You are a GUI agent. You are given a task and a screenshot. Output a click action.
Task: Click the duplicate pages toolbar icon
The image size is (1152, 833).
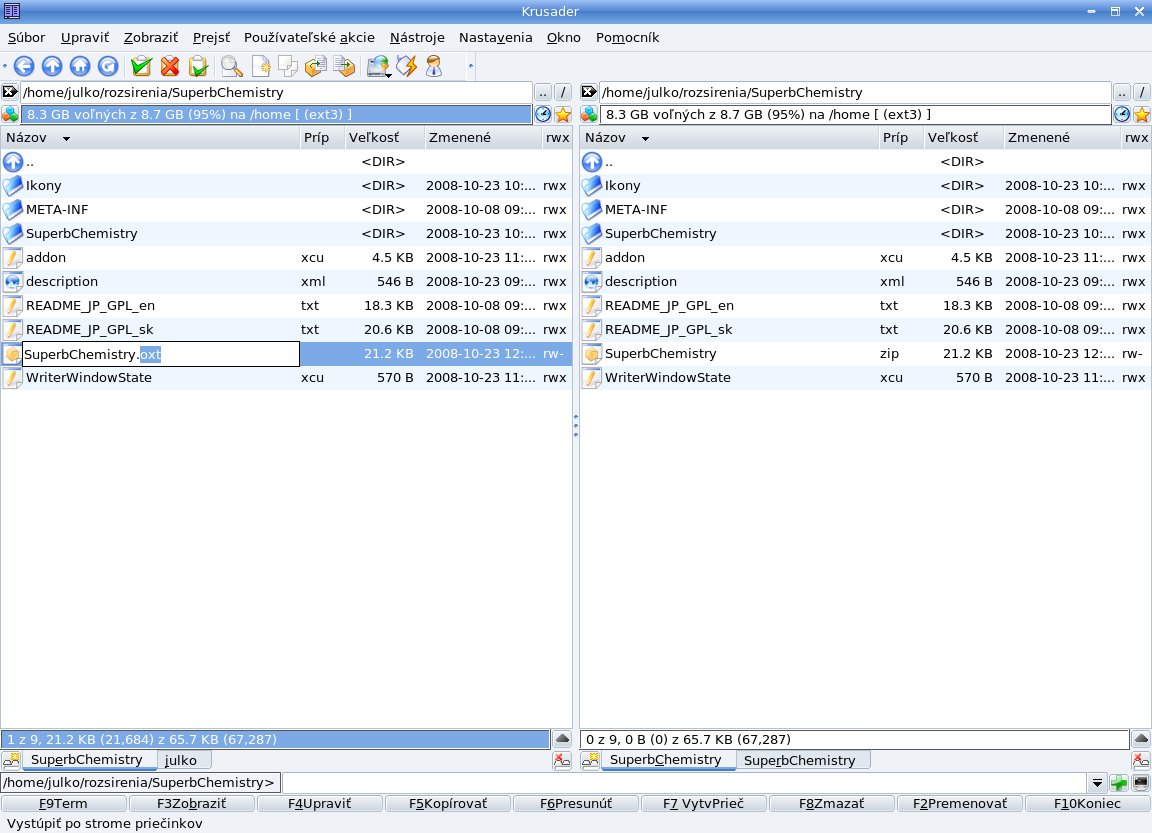(288, 66)
